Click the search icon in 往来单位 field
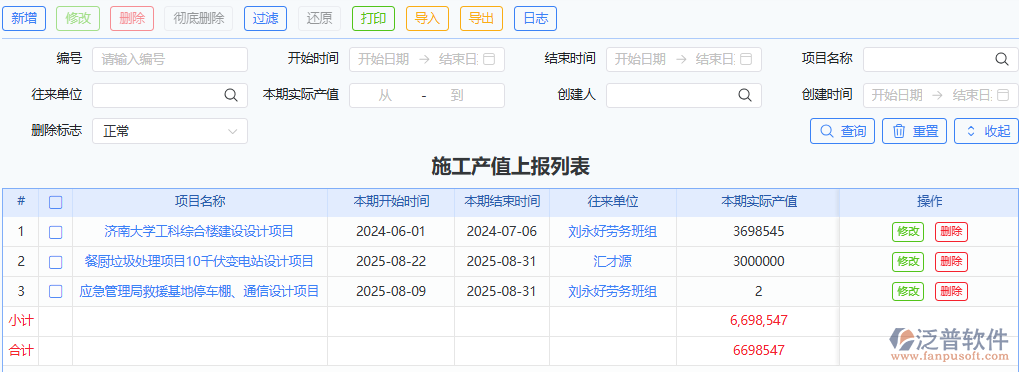The height and width of the screenshot is (372, 1019). pyautogui.click(x=231, y=95)
